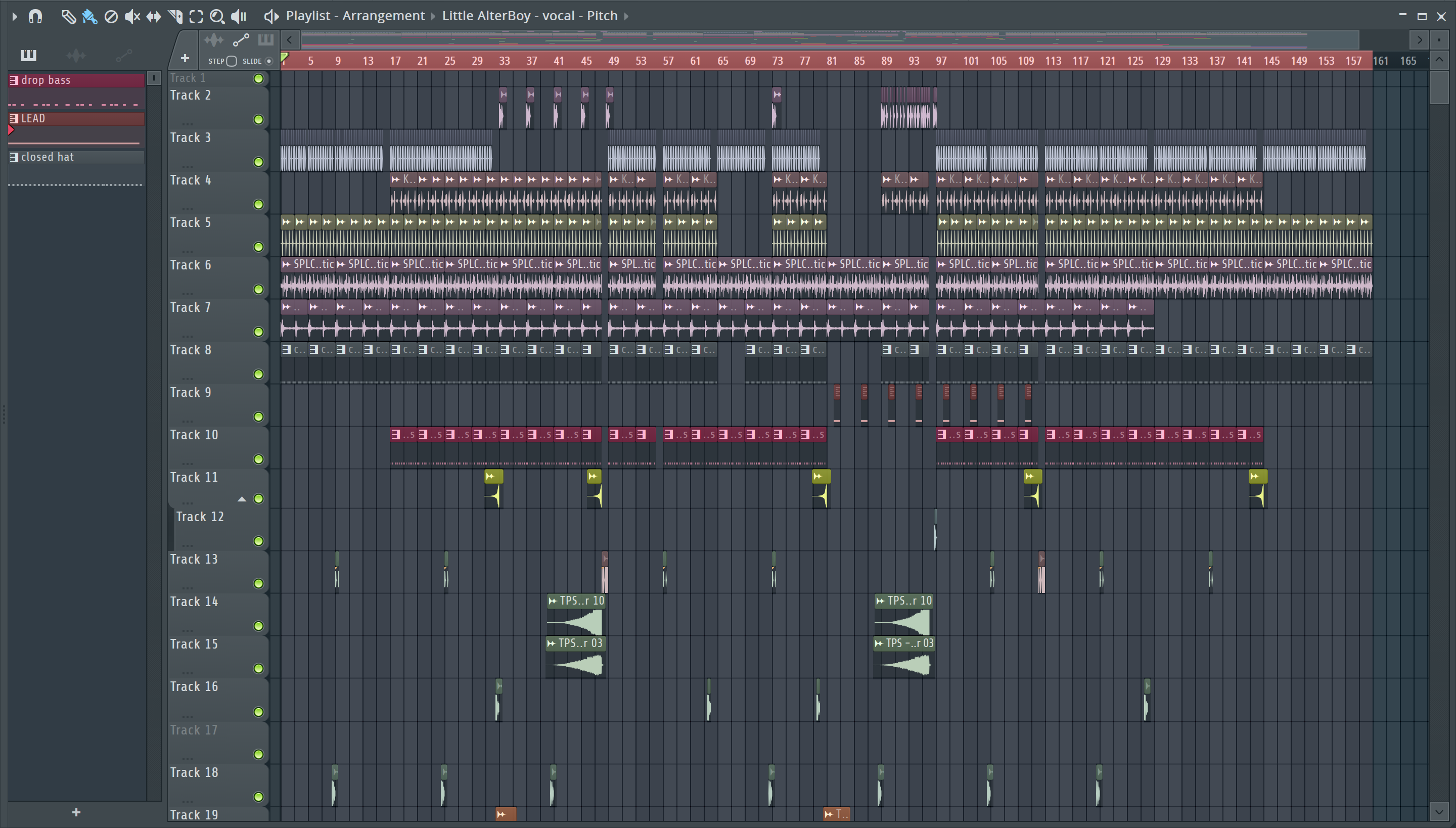Collapse the Track 11 group triangle
This screenshot has height=828, width=1456.
(x=242, y=499)
